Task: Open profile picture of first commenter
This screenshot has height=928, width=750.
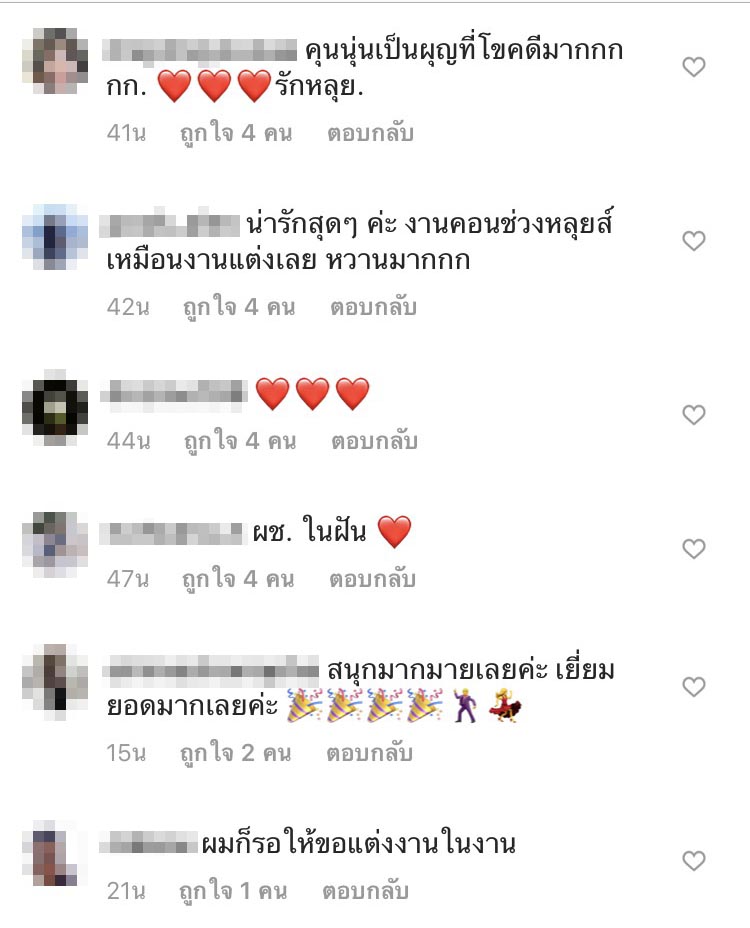Action: point(55,61)
